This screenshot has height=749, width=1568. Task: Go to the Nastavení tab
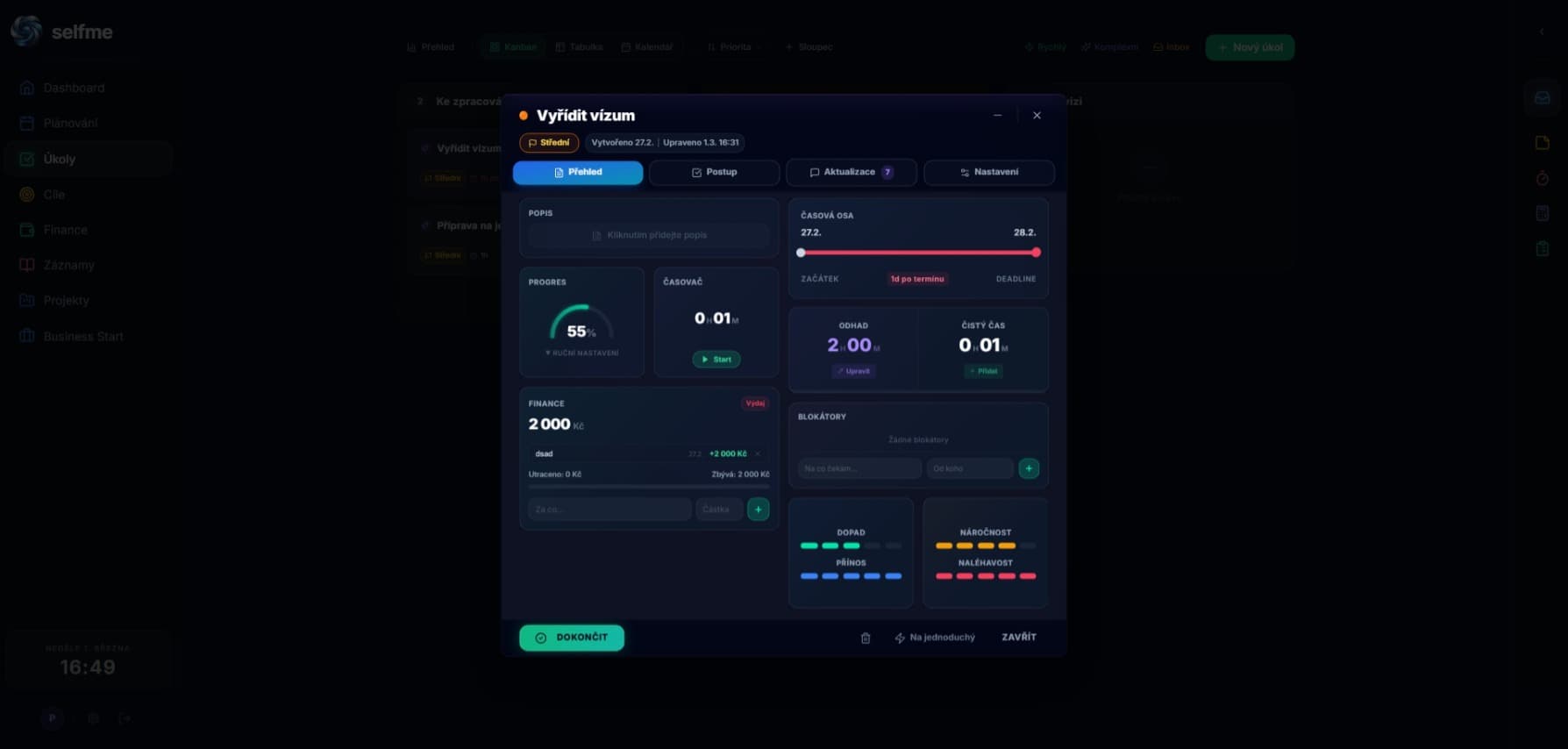(988, 173)
